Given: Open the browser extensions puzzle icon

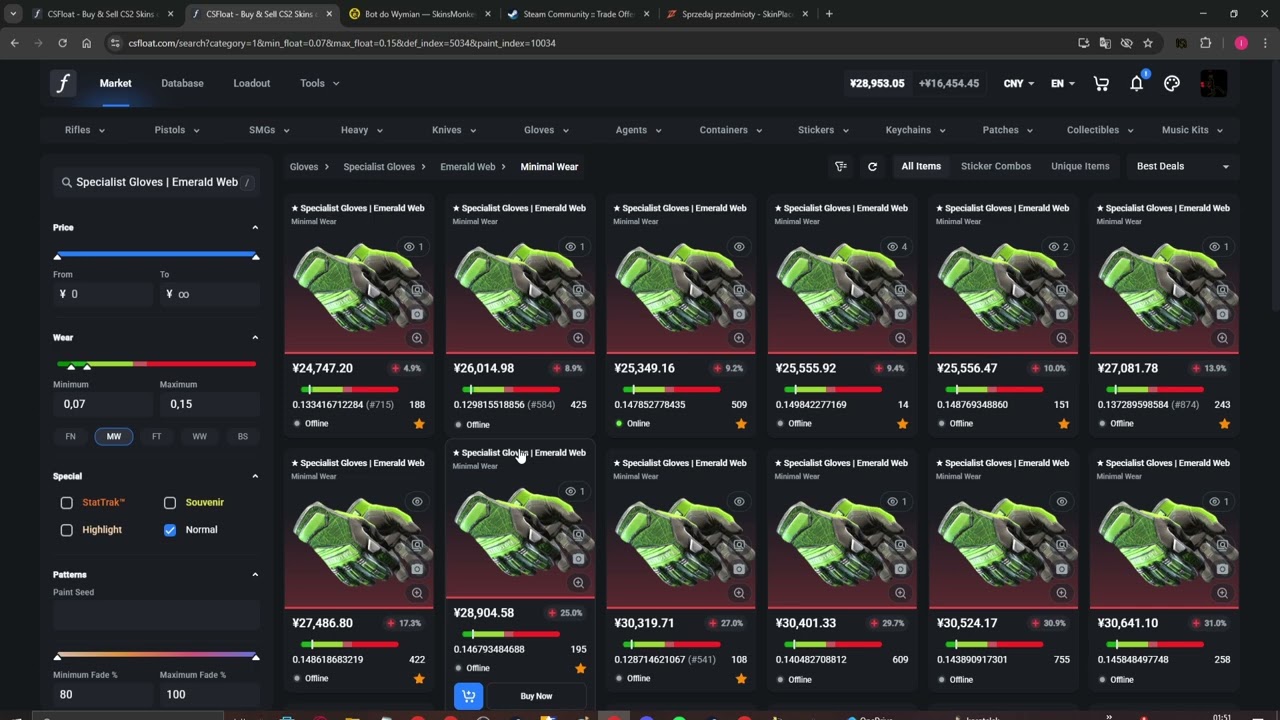Looking at the screenshot, I should tap(1205, 43).
